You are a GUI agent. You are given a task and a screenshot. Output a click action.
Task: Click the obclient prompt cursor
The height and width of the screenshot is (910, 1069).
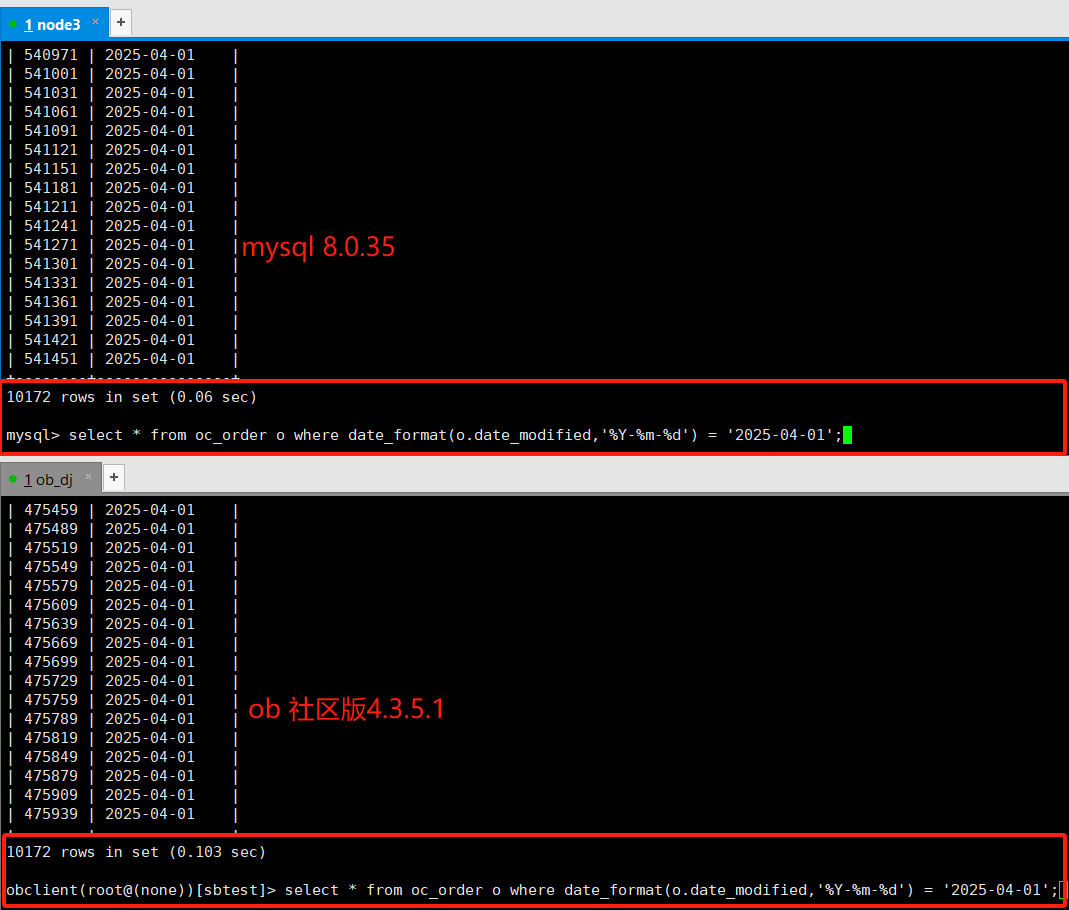[1061, 890]
